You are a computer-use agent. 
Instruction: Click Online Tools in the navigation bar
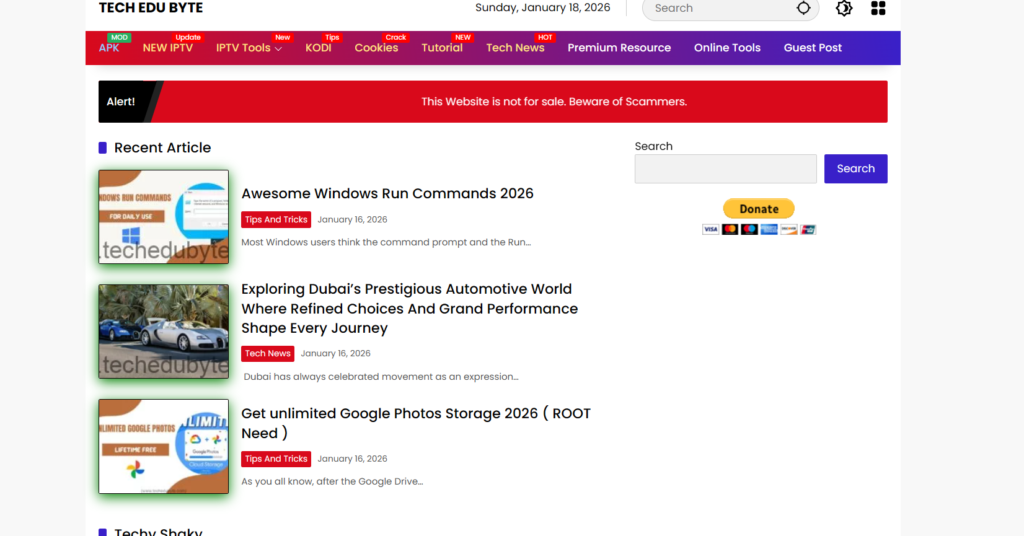coord(727,48)
